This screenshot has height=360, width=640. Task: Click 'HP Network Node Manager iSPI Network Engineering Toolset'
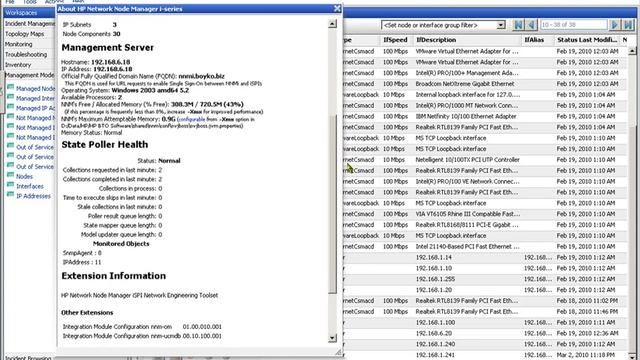(139, 295)
